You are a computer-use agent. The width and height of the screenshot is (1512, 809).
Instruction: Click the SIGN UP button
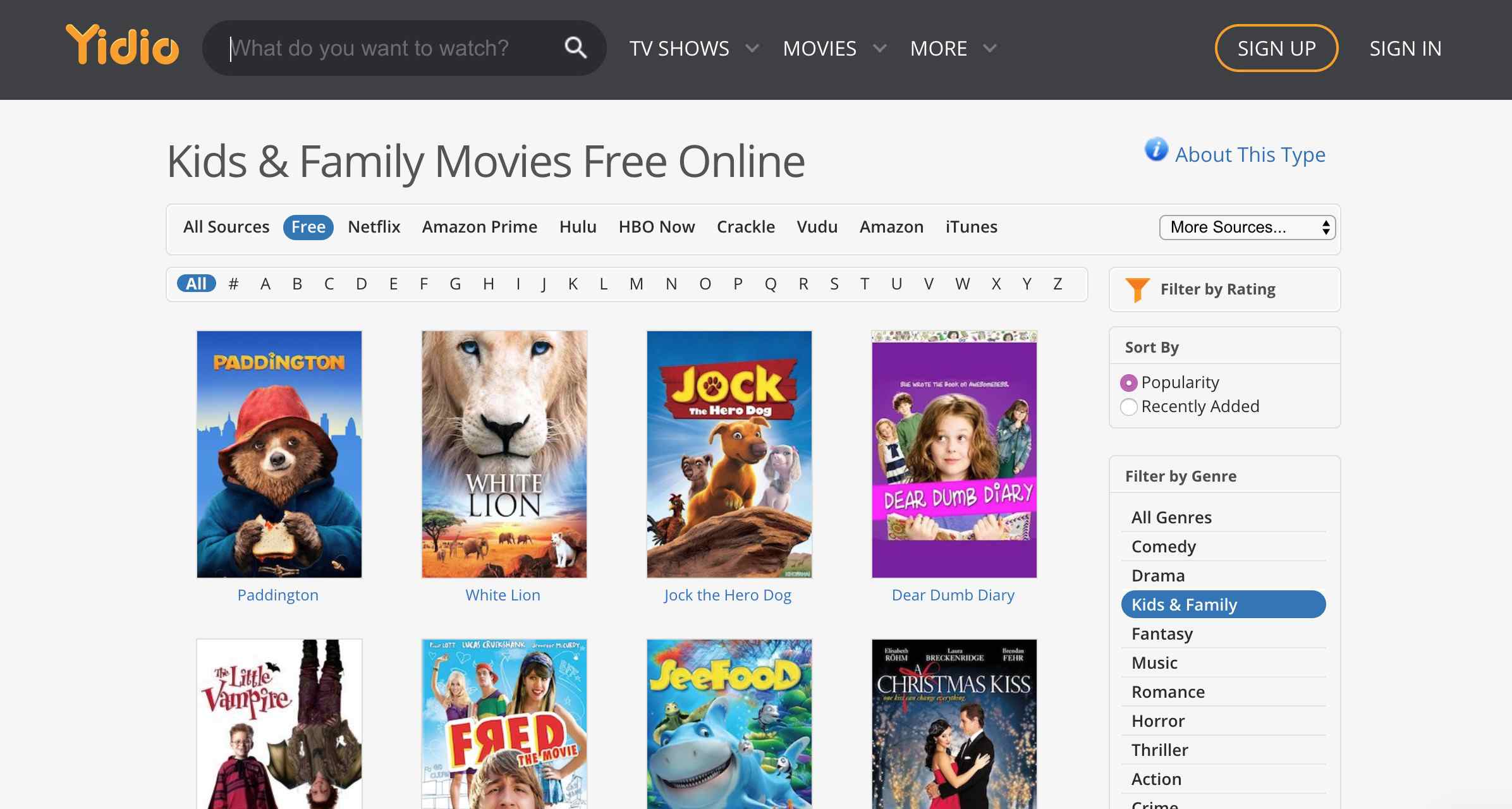pos(1276,48)
